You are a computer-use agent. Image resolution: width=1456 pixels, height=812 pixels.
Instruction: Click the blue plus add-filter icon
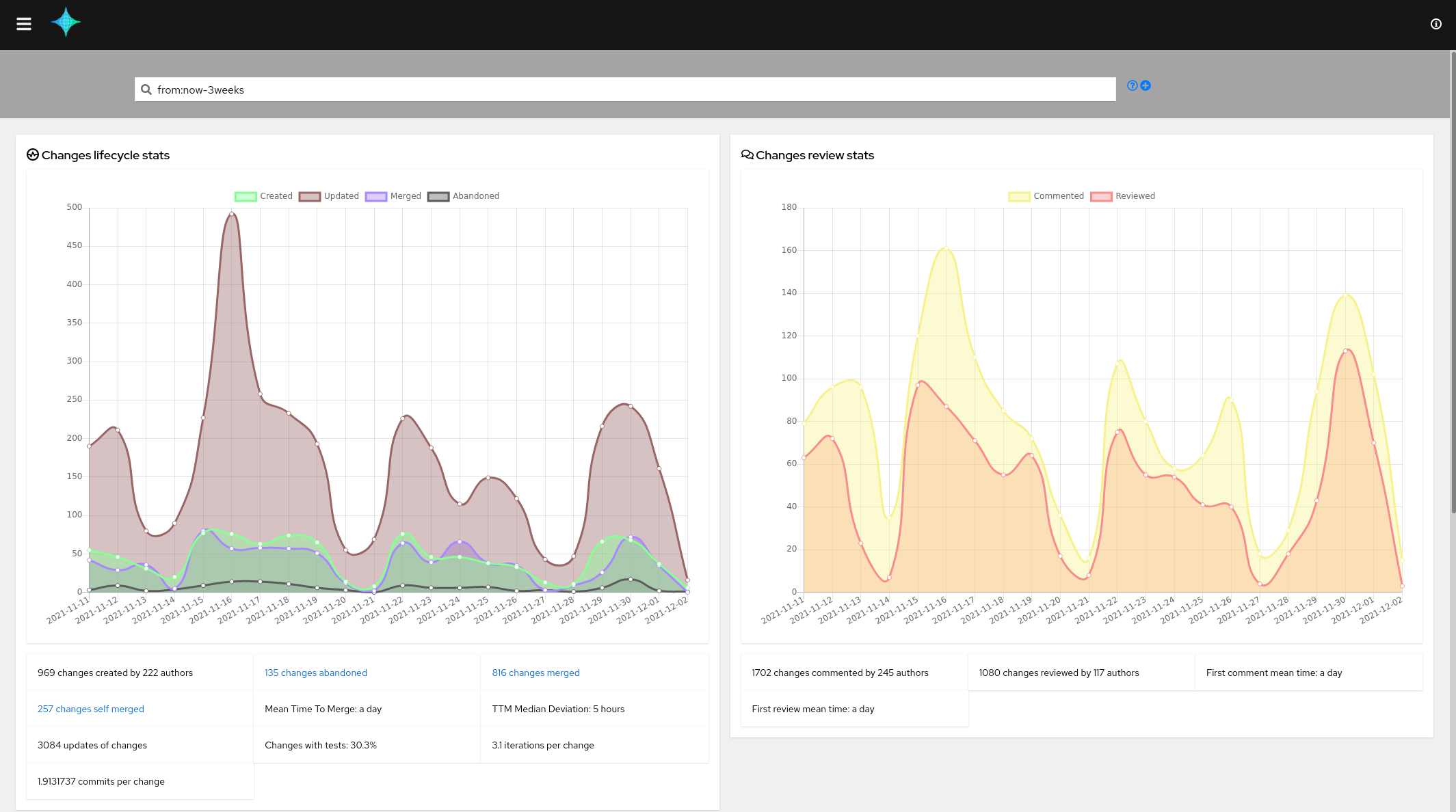pyautogui.click(x=1146, y=85)
